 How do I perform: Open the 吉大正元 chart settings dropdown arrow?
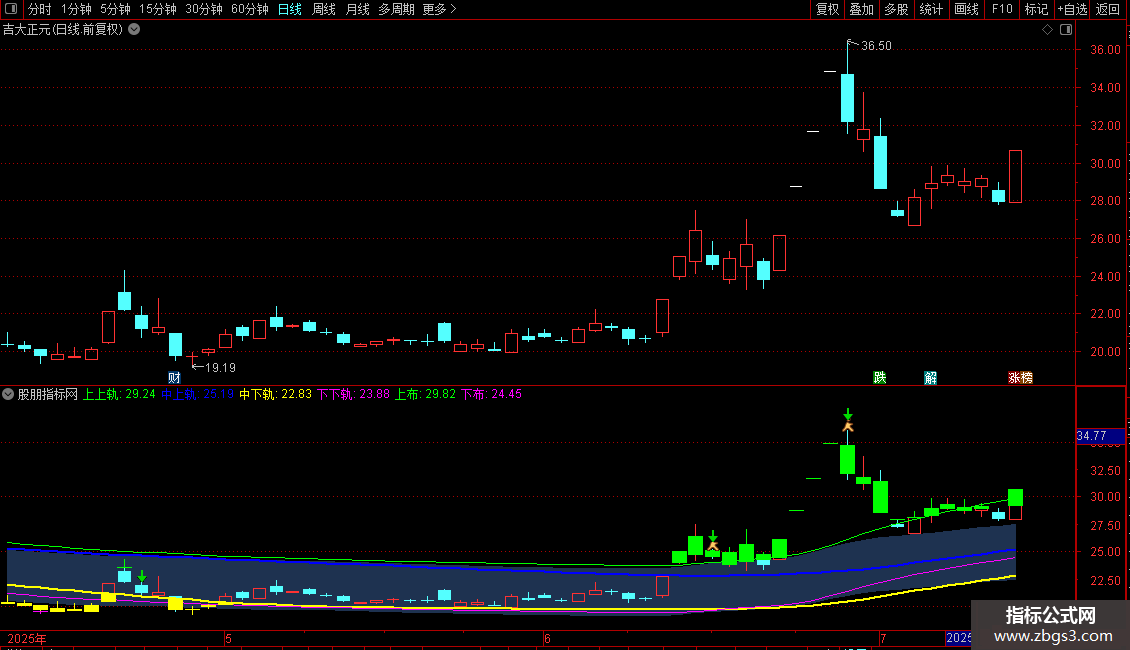click(x=134, y=30)
